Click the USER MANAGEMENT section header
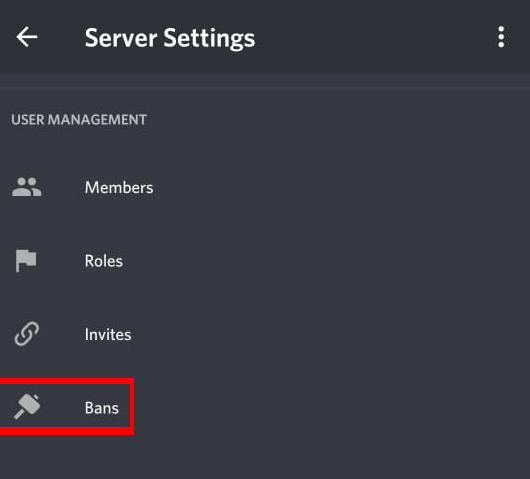 [x=79, y=120]
